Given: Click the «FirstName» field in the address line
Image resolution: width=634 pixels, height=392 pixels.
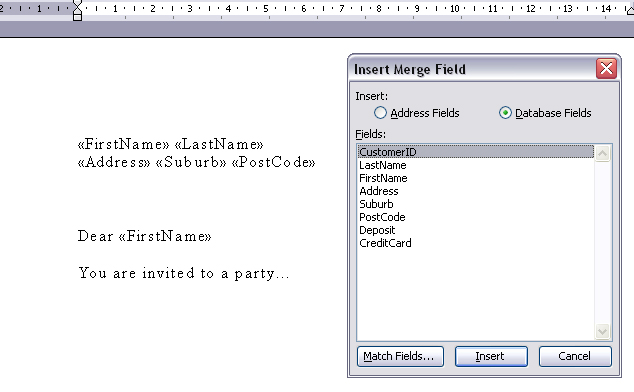Looking at the screenshot, I should coord(123,144).
